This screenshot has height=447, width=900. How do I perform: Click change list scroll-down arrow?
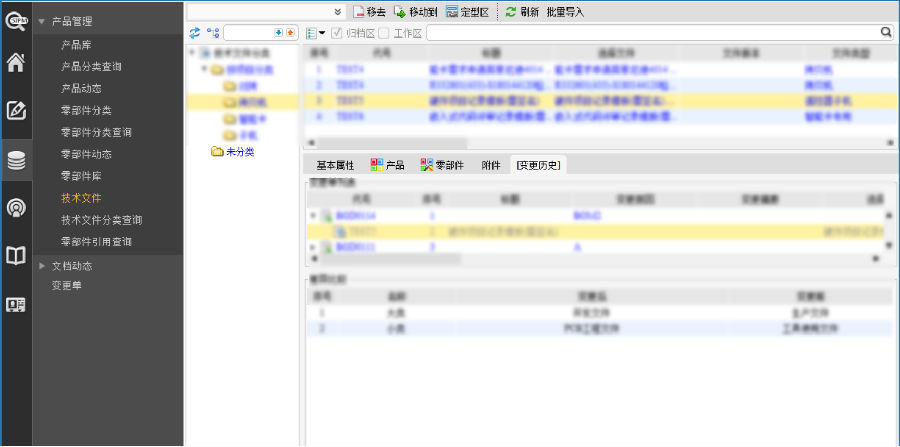tap(889, 245)
